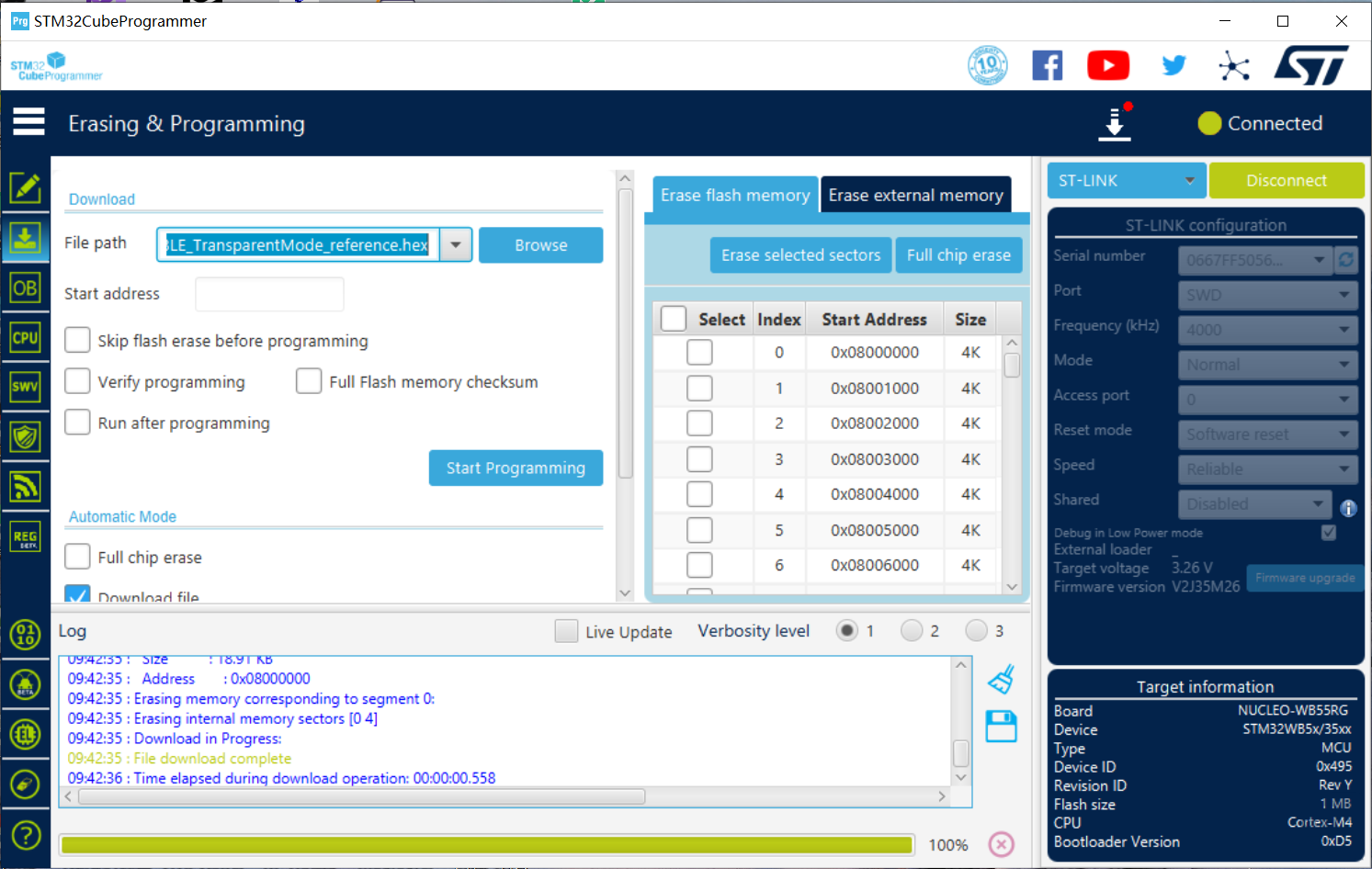Screen dimensions: 1372x869
Task: Toggle Debug in Low Power mode checkbox
Action: [1328, 533]
